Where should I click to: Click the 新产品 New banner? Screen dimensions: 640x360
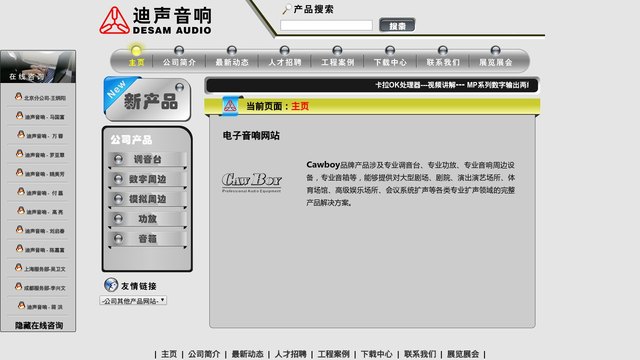(147, 99)
